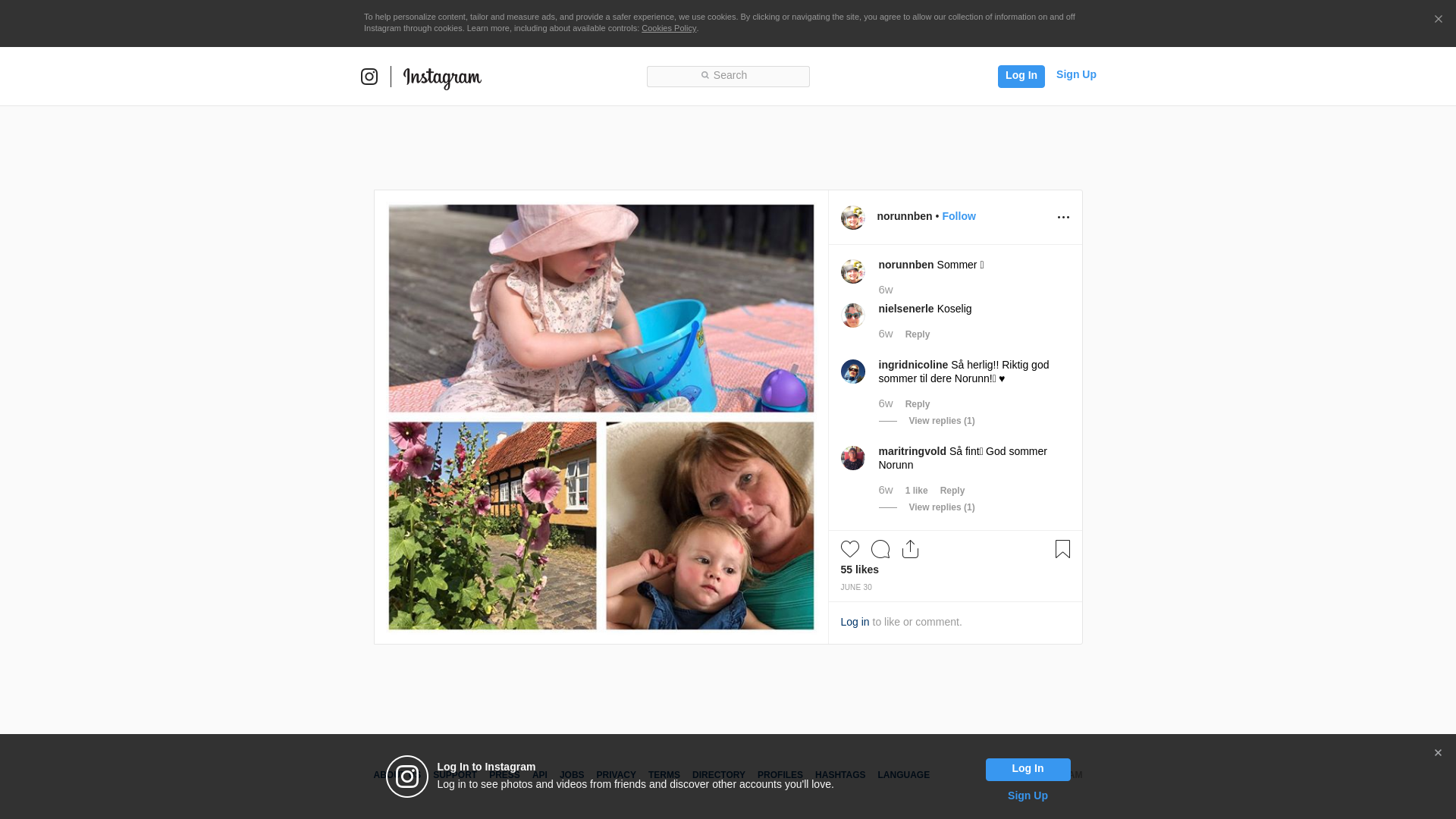Expand replies under maritringvold's comment
Viewport: 1456px width, 819px height.
point(942,507)
